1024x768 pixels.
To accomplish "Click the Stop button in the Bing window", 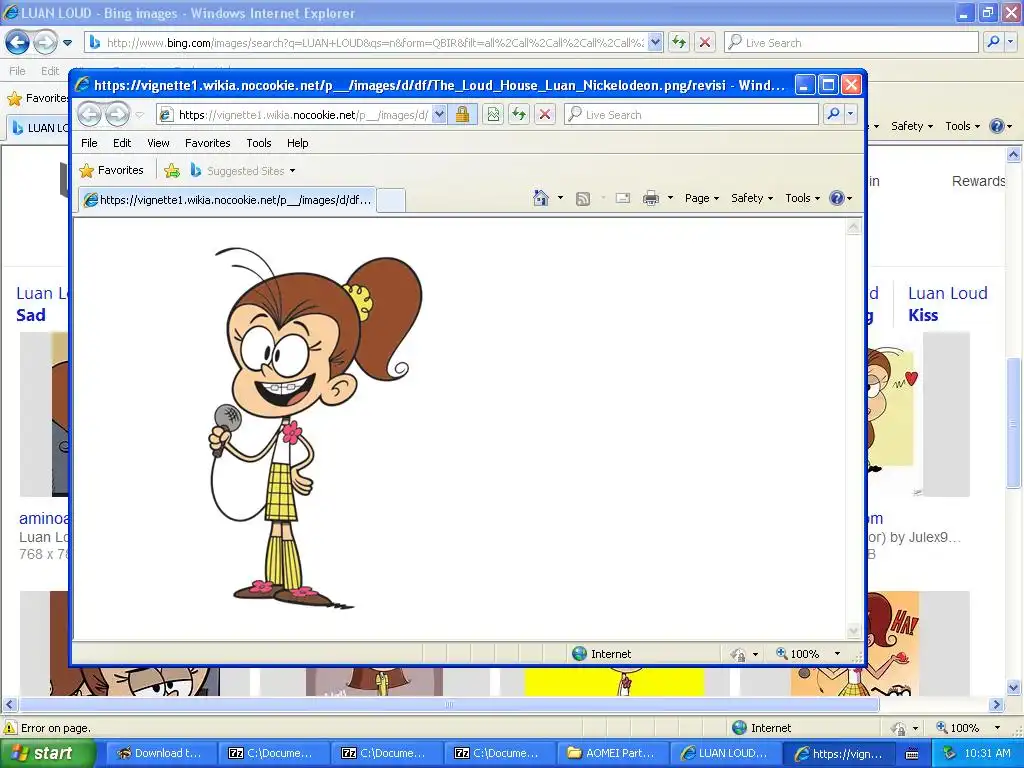I will point(705,42).
